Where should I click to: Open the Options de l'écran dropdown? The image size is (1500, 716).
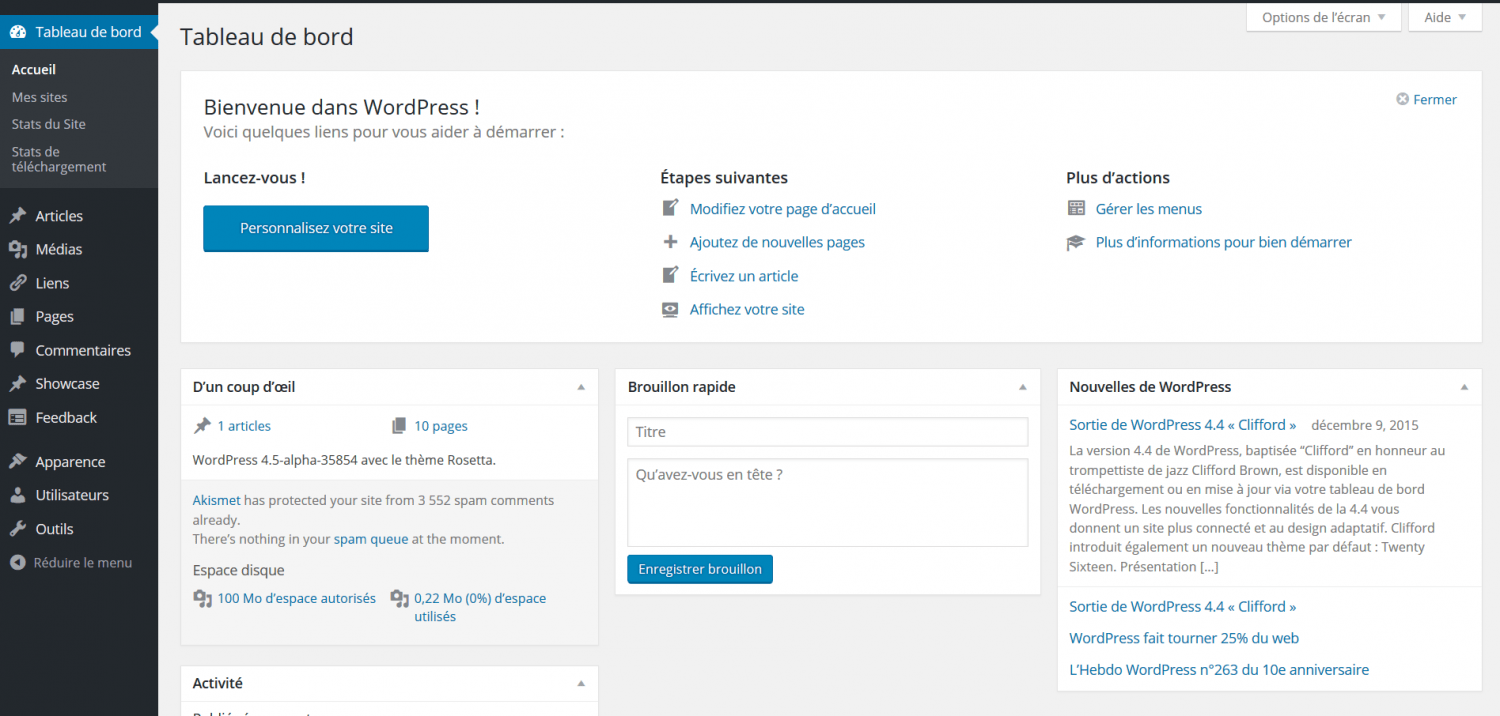tap(1323, 17)
